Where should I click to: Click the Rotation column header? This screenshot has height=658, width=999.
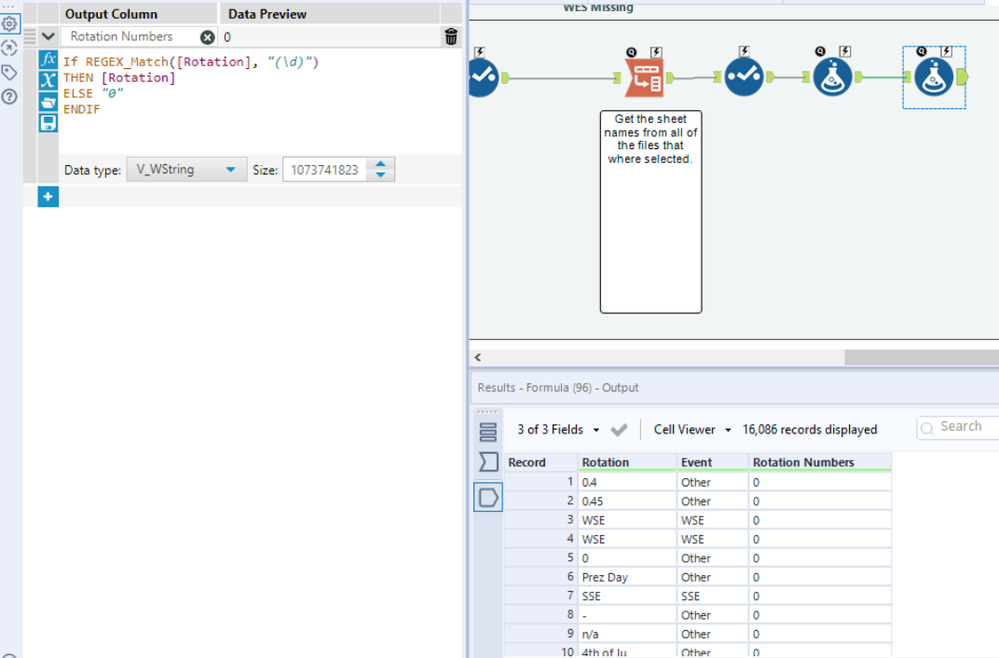[x=628, y=462]
